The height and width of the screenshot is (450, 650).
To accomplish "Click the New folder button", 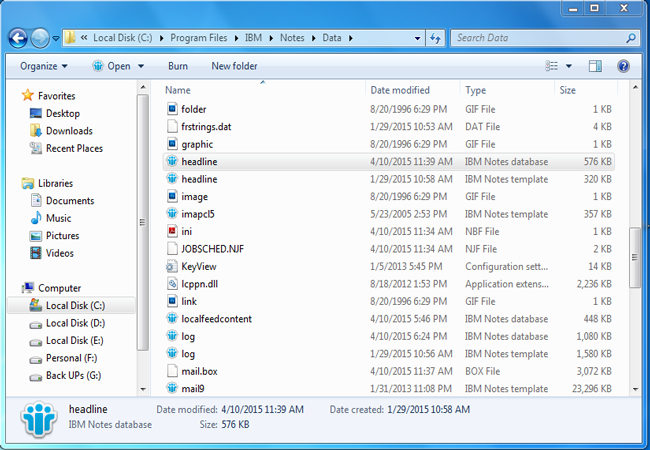I will point(234,66).
